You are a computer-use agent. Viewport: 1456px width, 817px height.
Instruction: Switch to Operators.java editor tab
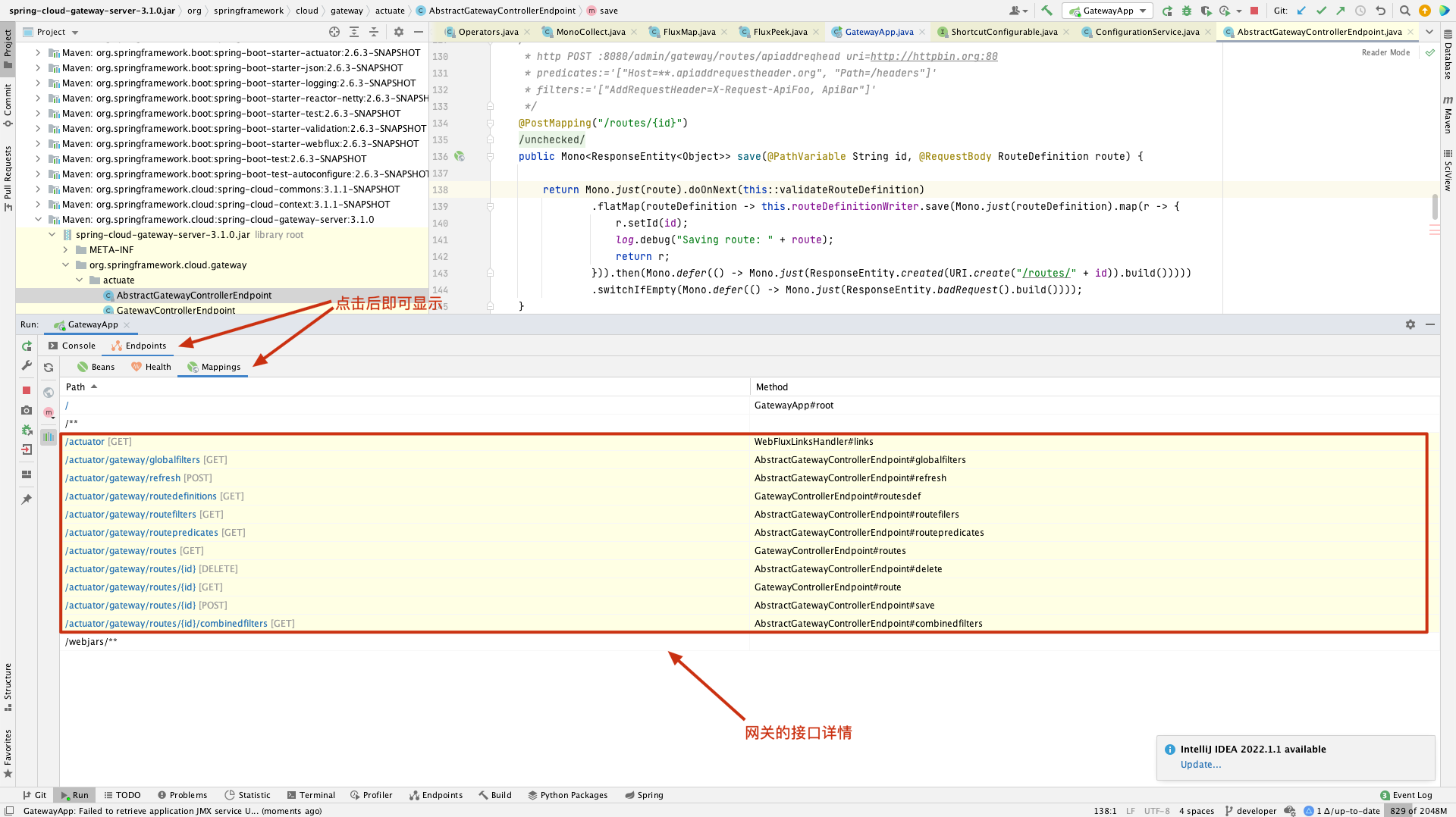(488, 32)
